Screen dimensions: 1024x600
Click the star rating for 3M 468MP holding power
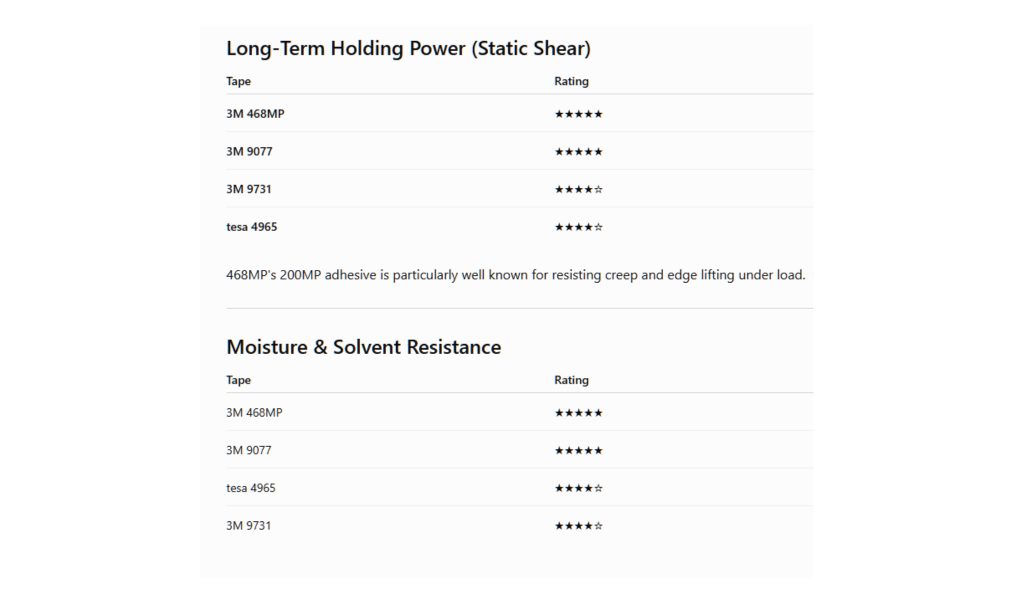[579, 114]
